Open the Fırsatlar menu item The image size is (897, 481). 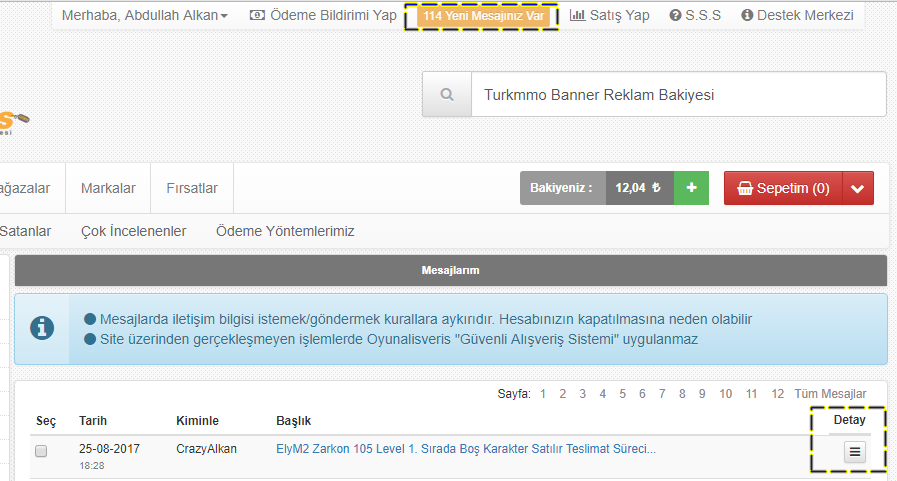pos(192,188)
